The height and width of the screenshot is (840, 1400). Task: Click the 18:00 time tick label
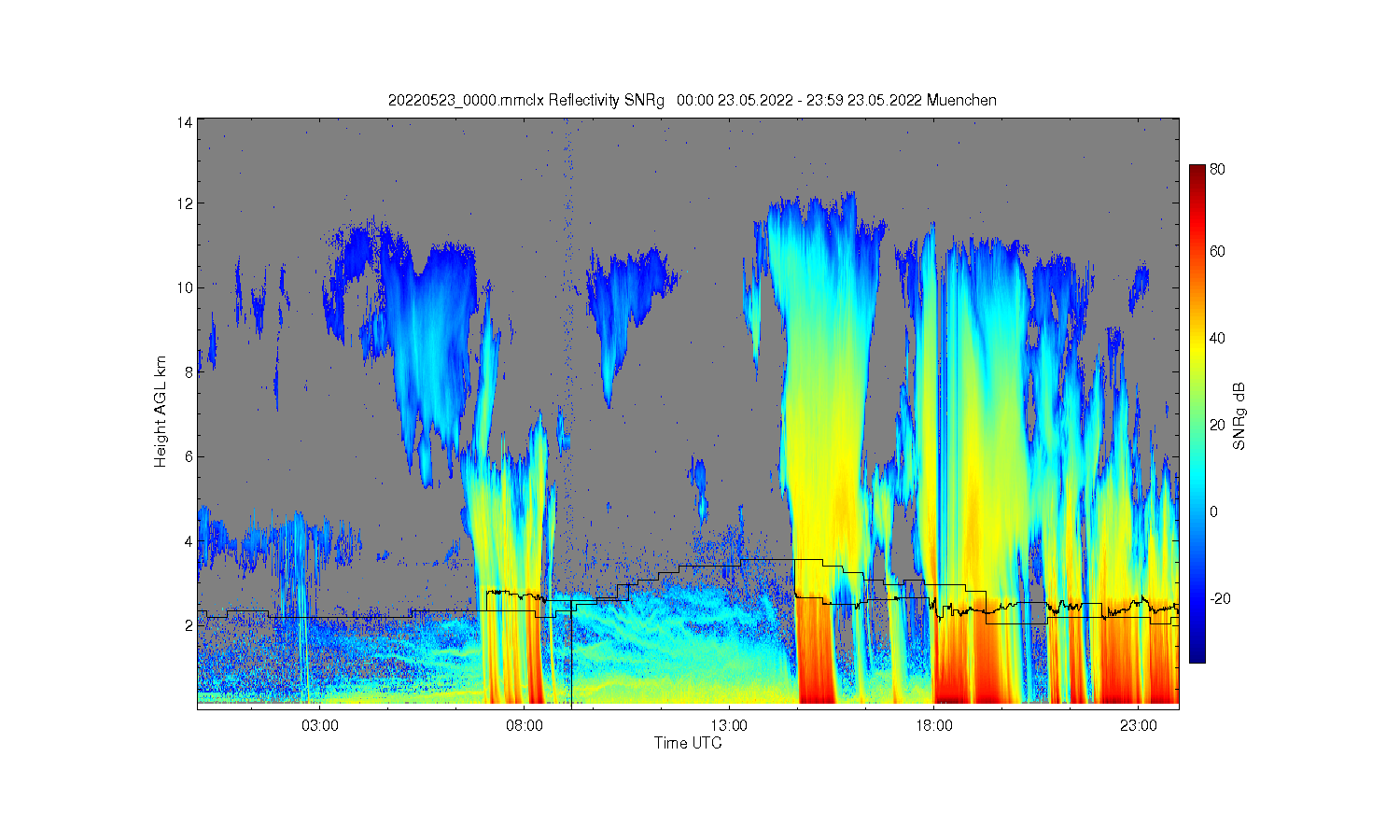(x=934, y=726)
